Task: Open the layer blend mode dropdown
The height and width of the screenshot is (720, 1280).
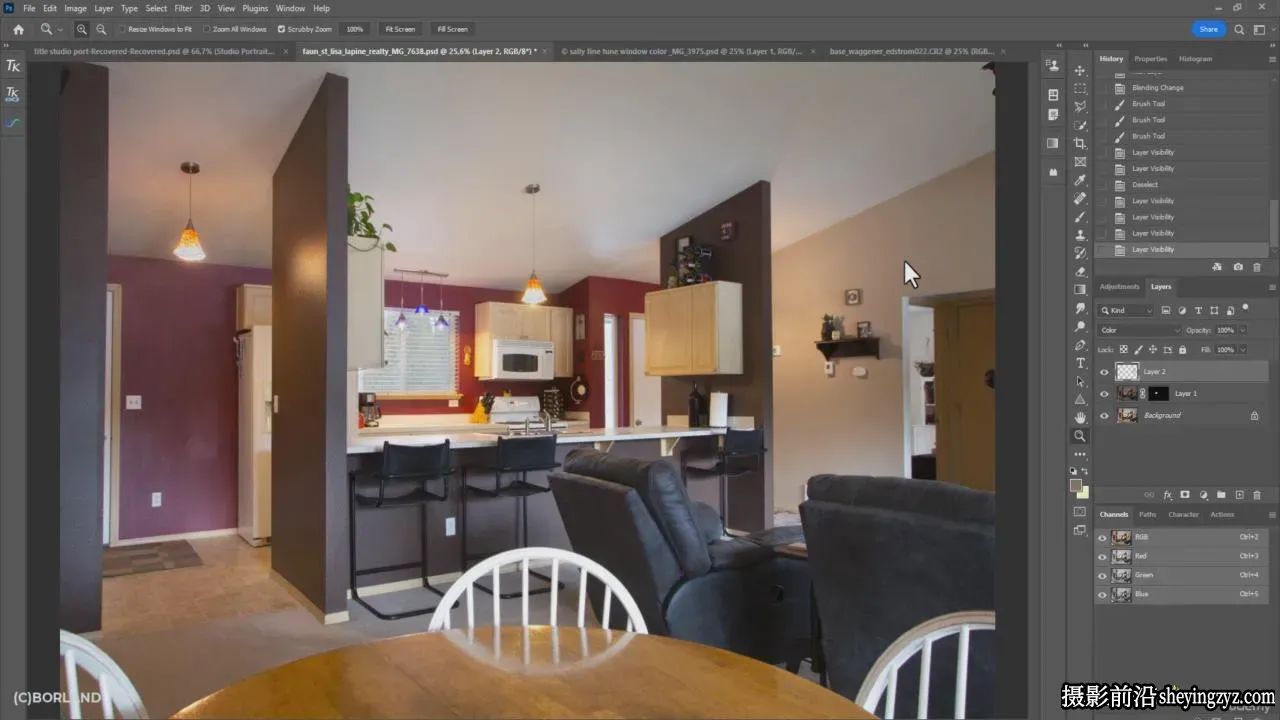Action: (x=1139, y=330)
